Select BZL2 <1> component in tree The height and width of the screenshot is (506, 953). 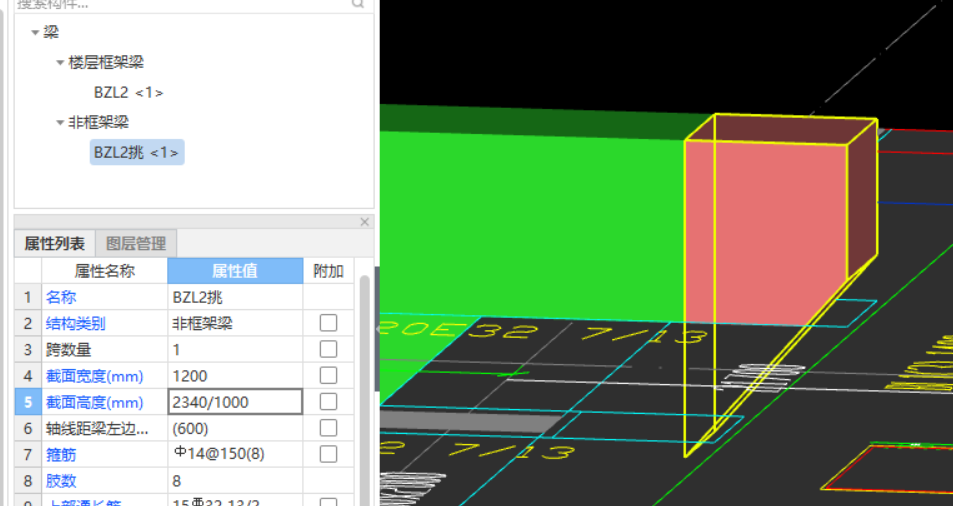click(x=128, y=92)
